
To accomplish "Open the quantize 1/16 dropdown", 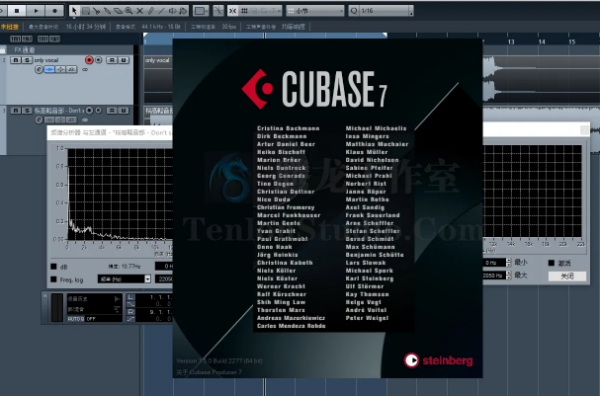I will pos(380,11).
